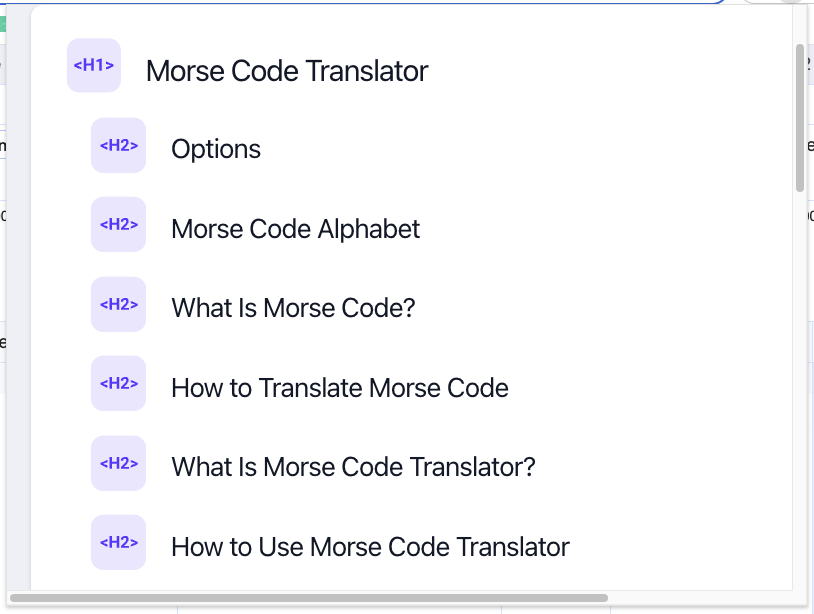This screenshot has height=614, width=814.
Task: Click the H2 badge beside Options
Action: pos(118,145)
